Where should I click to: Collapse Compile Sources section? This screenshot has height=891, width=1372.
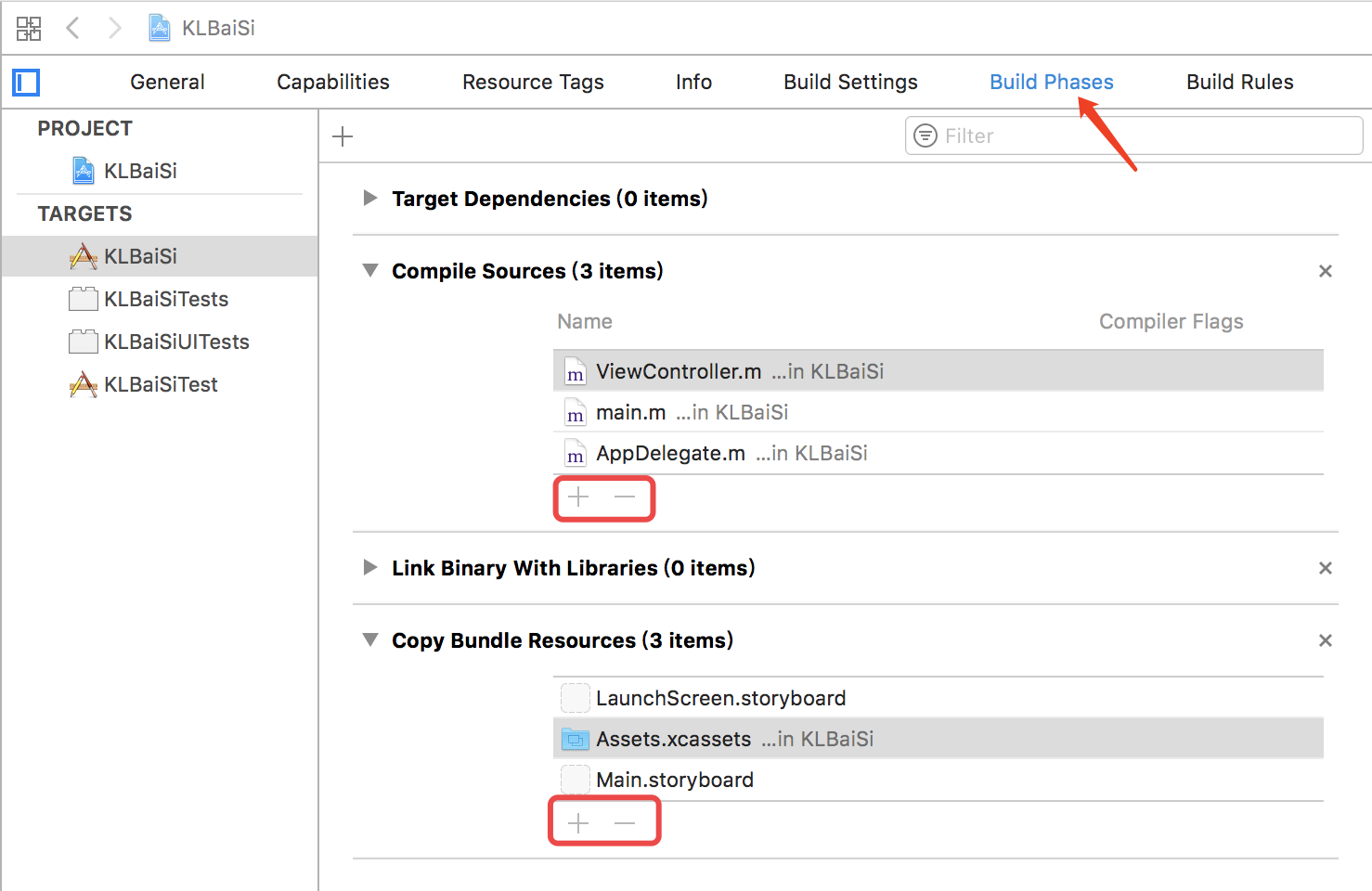370,270
